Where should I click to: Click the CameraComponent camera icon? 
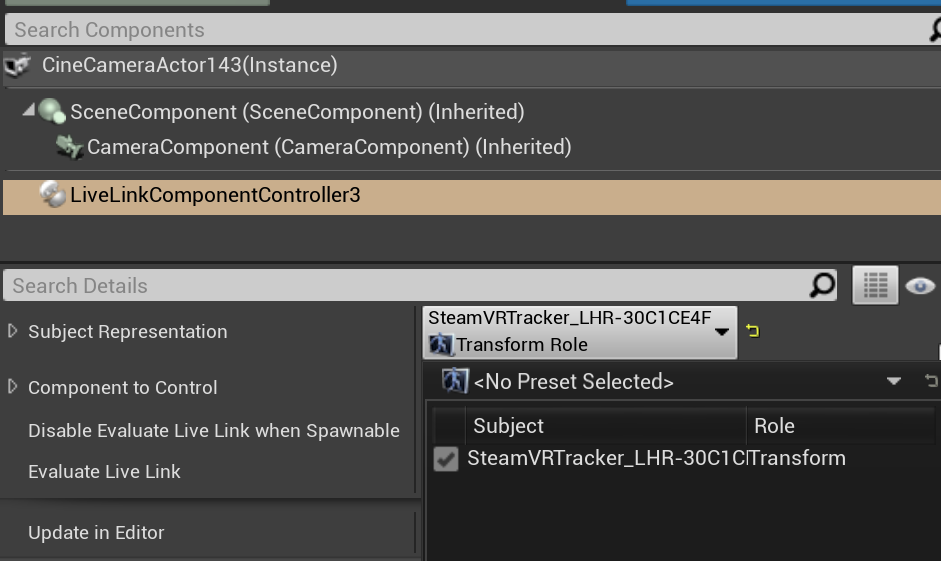(x=69, y=148)
